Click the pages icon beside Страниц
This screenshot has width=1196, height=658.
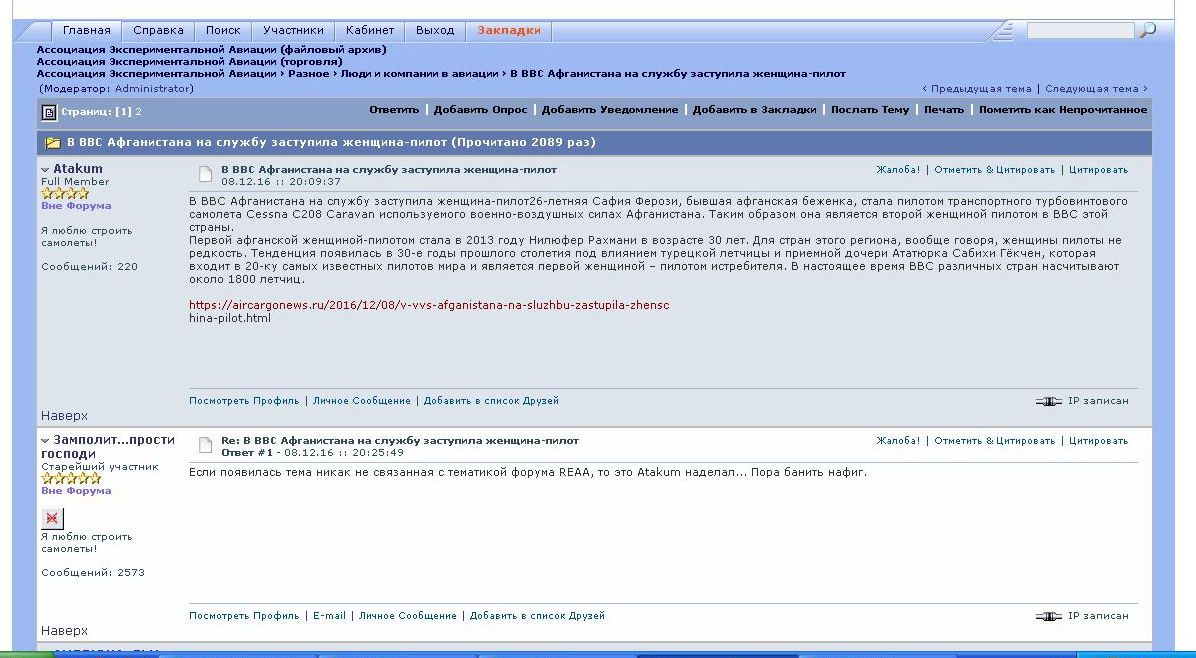tap(48, 112)
